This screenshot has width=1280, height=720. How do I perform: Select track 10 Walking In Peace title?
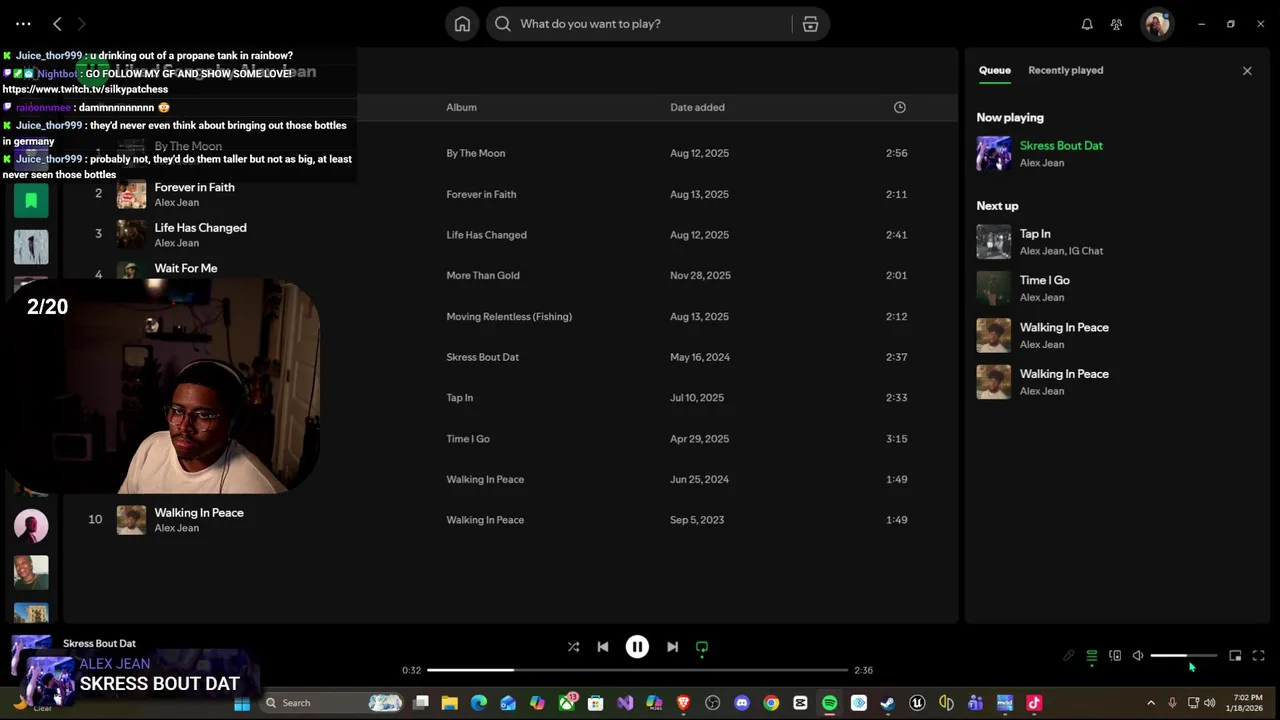(199, 513)
